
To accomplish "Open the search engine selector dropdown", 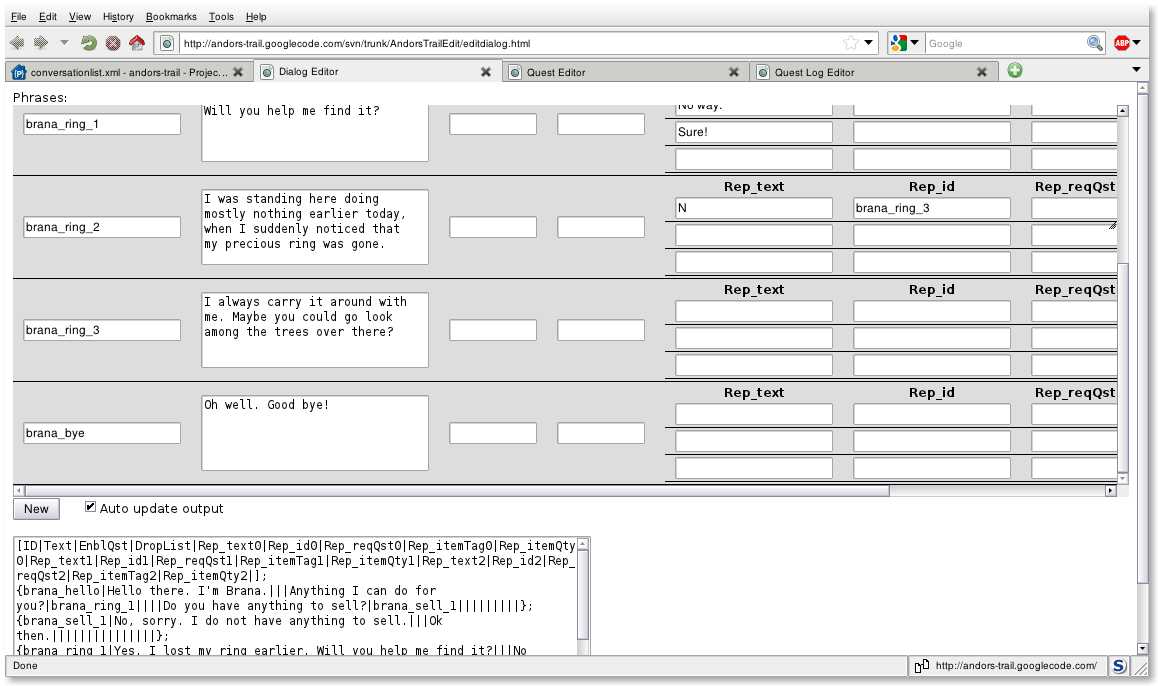I will pyautogui.click(x=904, y=43).
